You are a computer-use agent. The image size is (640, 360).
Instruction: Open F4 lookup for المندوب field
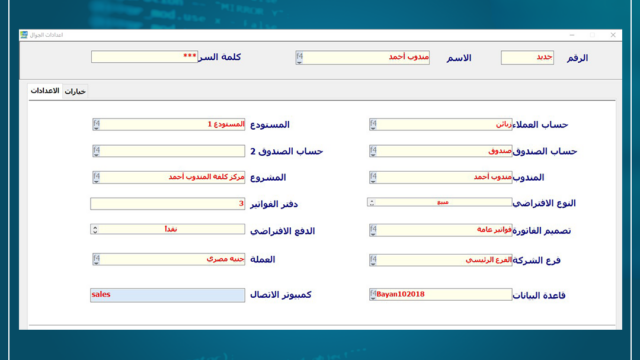373,178
